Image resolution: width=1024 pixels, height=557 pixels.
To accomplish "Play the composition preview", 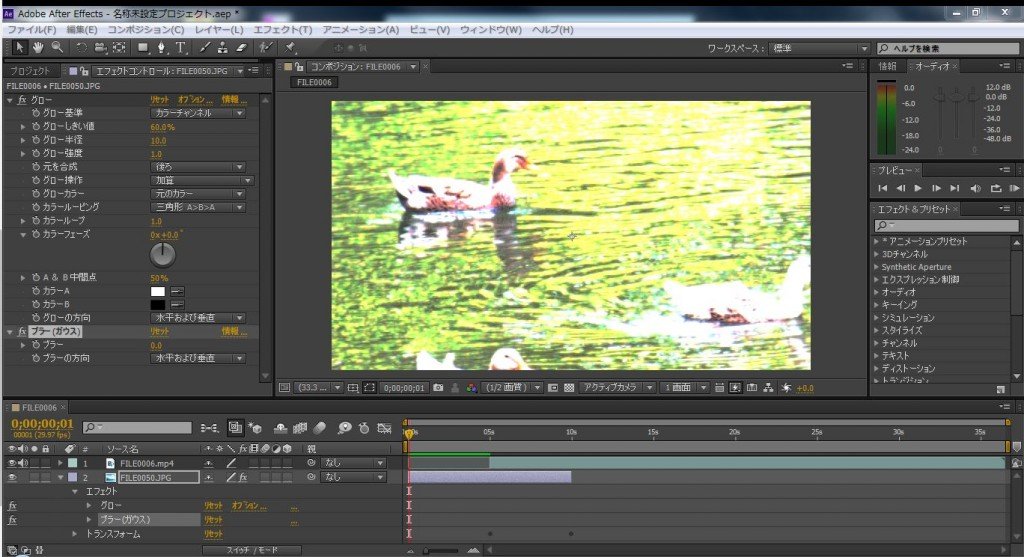I will (918, 188).
